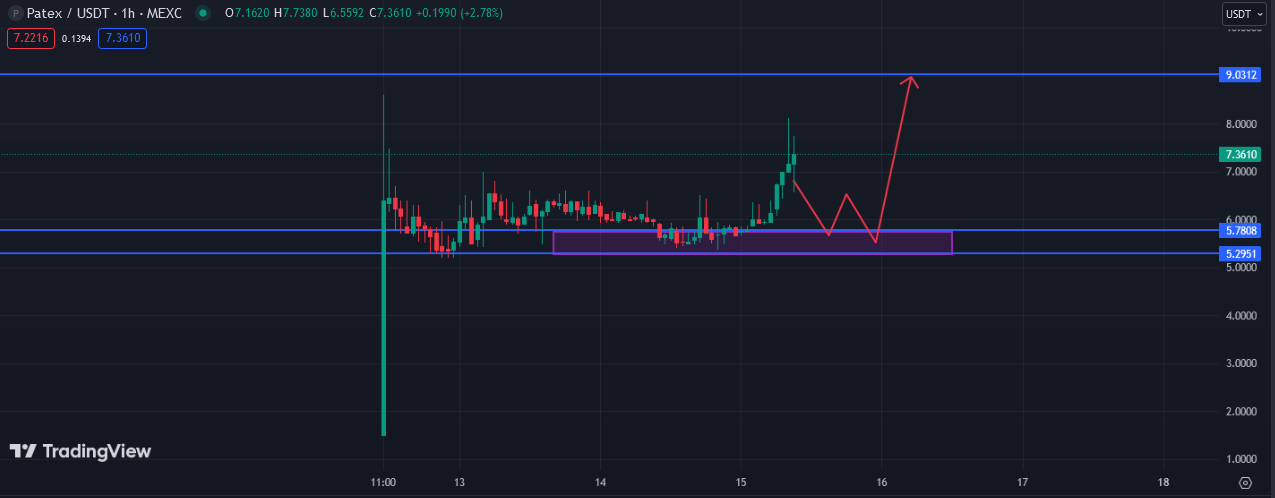1275x498 pixels.
Task: Click the 13 date label on time axis
Action: 458,482
